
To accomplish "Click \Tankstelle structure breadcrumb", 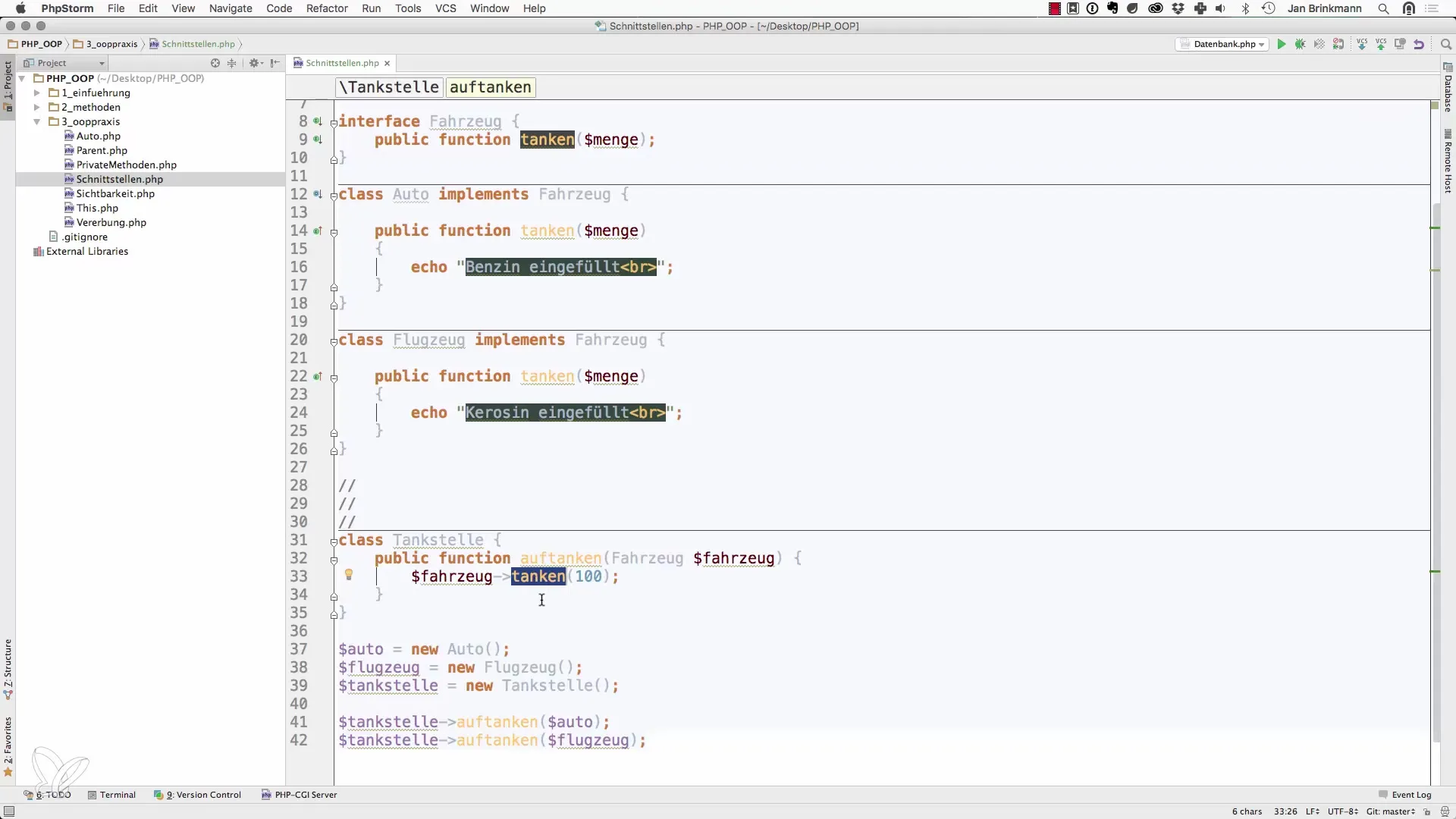I will [x=389, y=87].
